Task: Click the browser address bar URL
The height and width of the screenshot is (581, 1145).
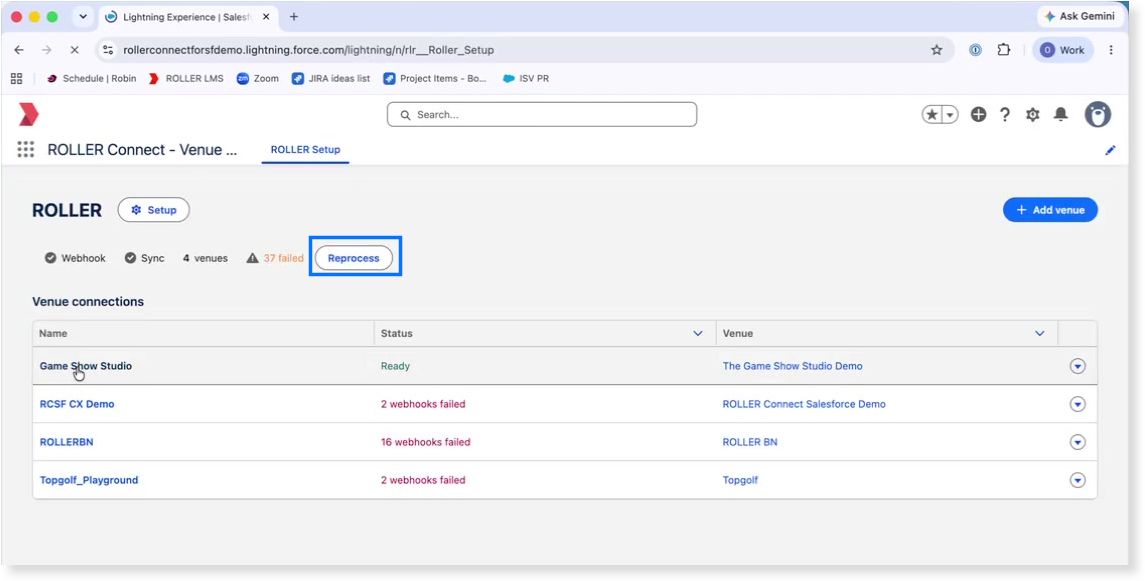Action: click(x=308, y=50)
